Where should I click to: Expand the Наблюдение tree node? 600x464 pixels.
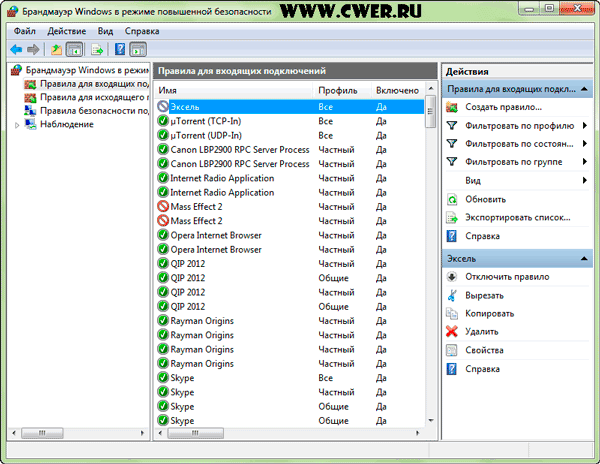coord(17,124)
